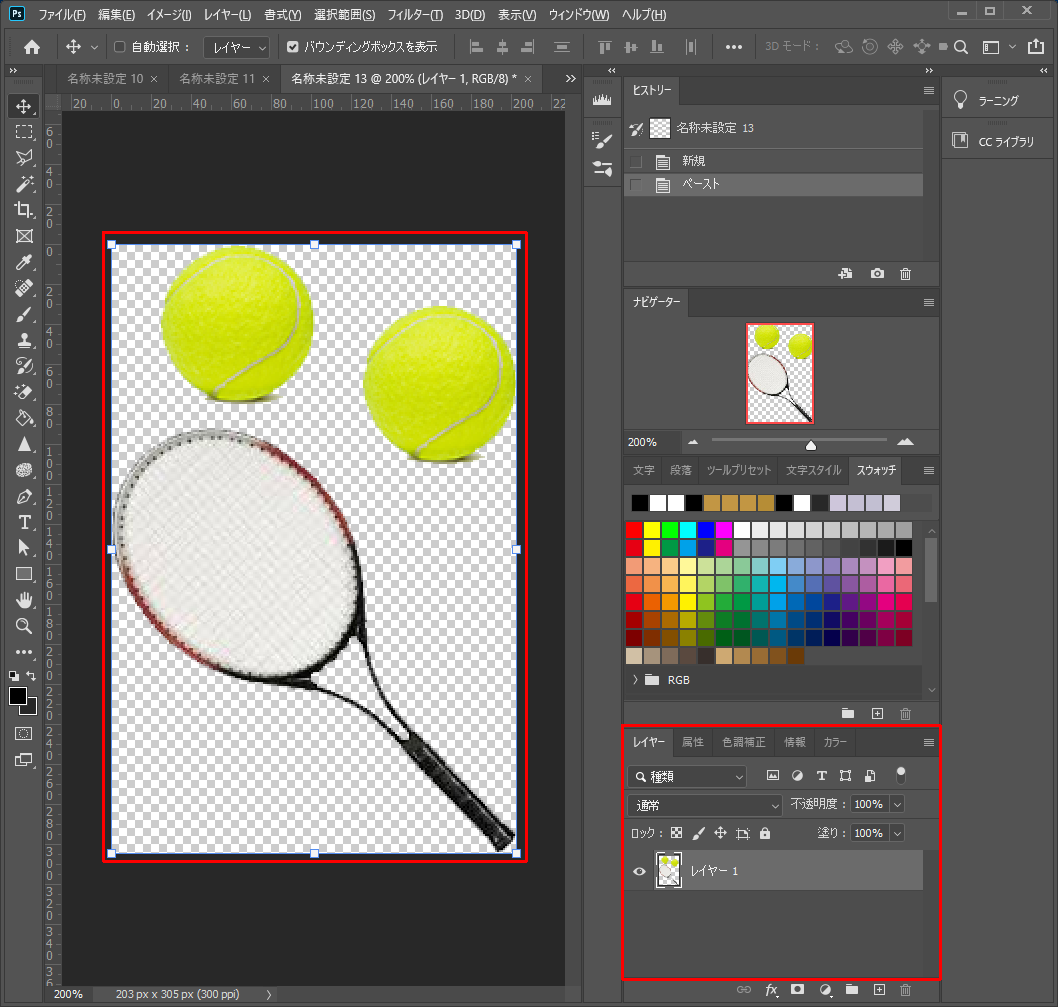Screen dimensions: 1058x1007
Task: Select the Rectangular Marquee tool
Action: pyautogui.click(x=24, y=132)
